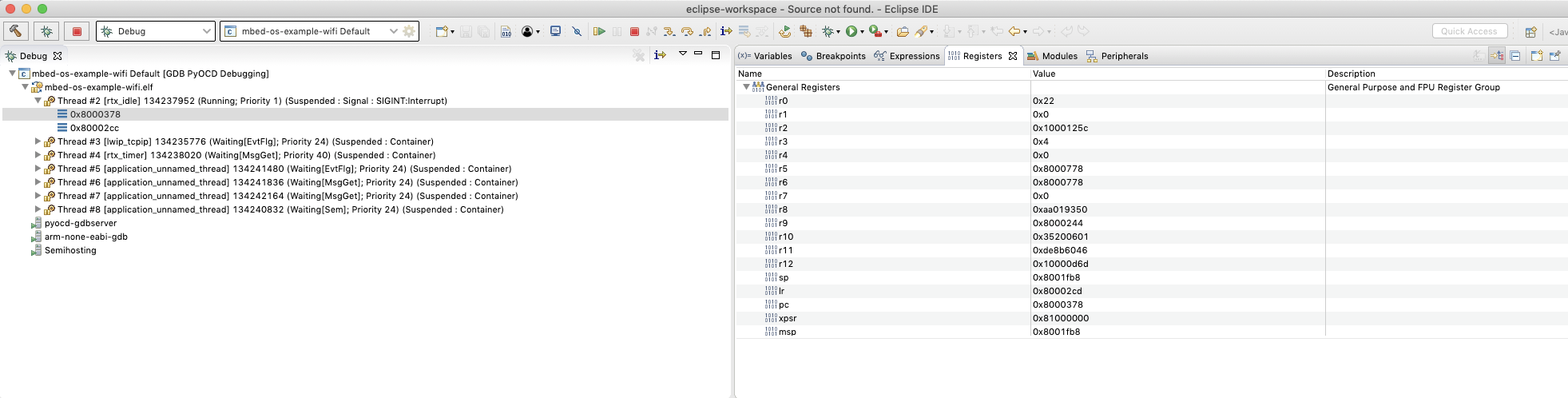Open the Debug view menu triangle

click(683, 54)
